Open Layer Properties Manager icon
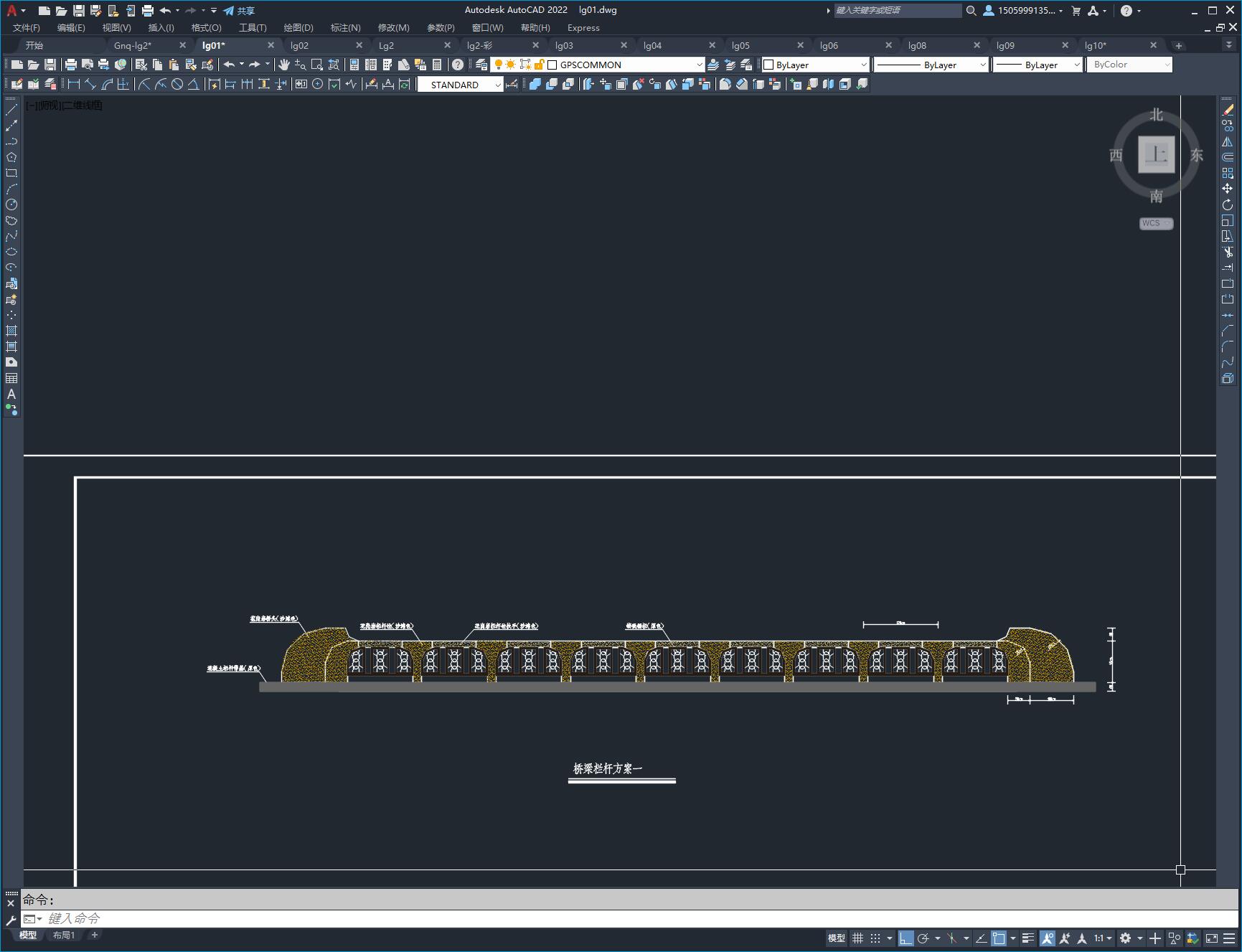Viewport: 1242px width, 952px height. (x=481, y=65)
